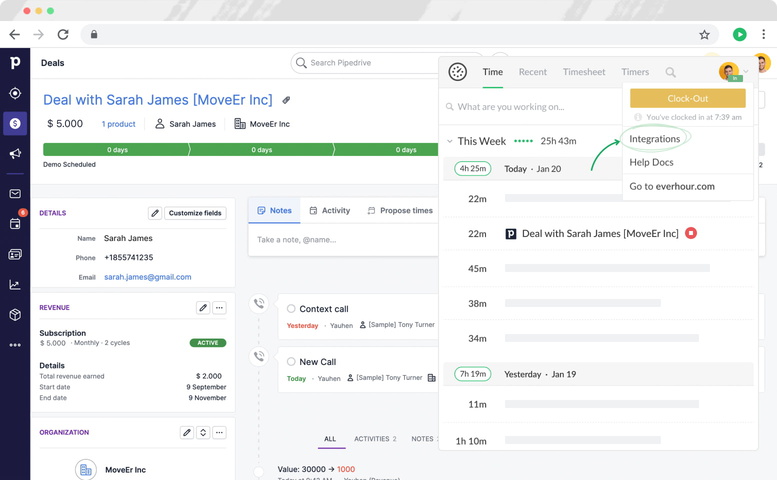Click the Pipedrive logo in sidebar
The image size is (777, 480).
(x=15, y=63)
